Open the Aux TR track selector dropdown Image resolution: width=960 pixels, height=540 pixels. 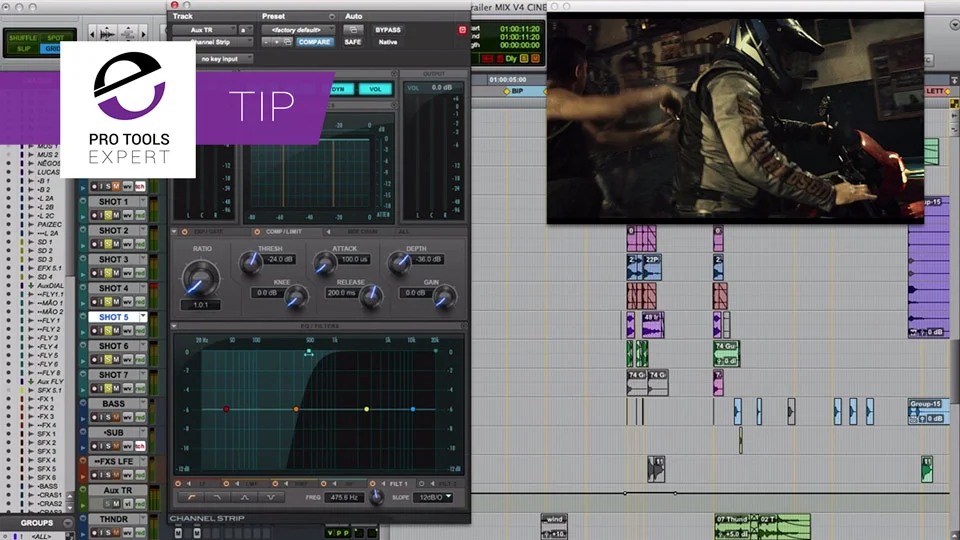tap(204, 29)
